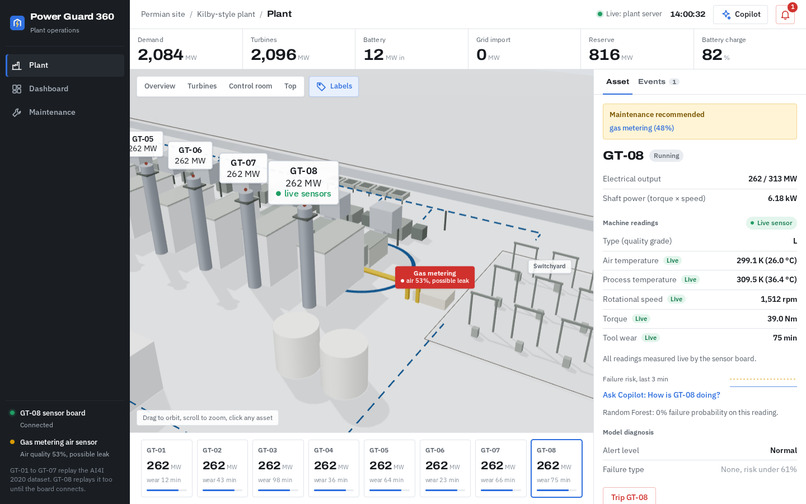Click the Electrical output 262 / 313 MW value

772,179
